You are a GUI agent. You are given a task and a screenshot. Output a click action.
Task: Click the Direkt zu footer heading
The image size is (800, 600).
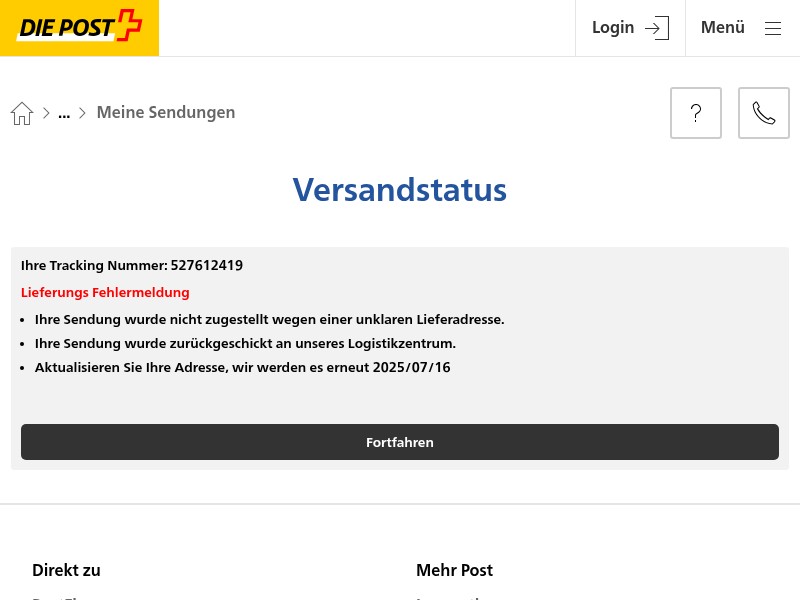coord(66,570)
